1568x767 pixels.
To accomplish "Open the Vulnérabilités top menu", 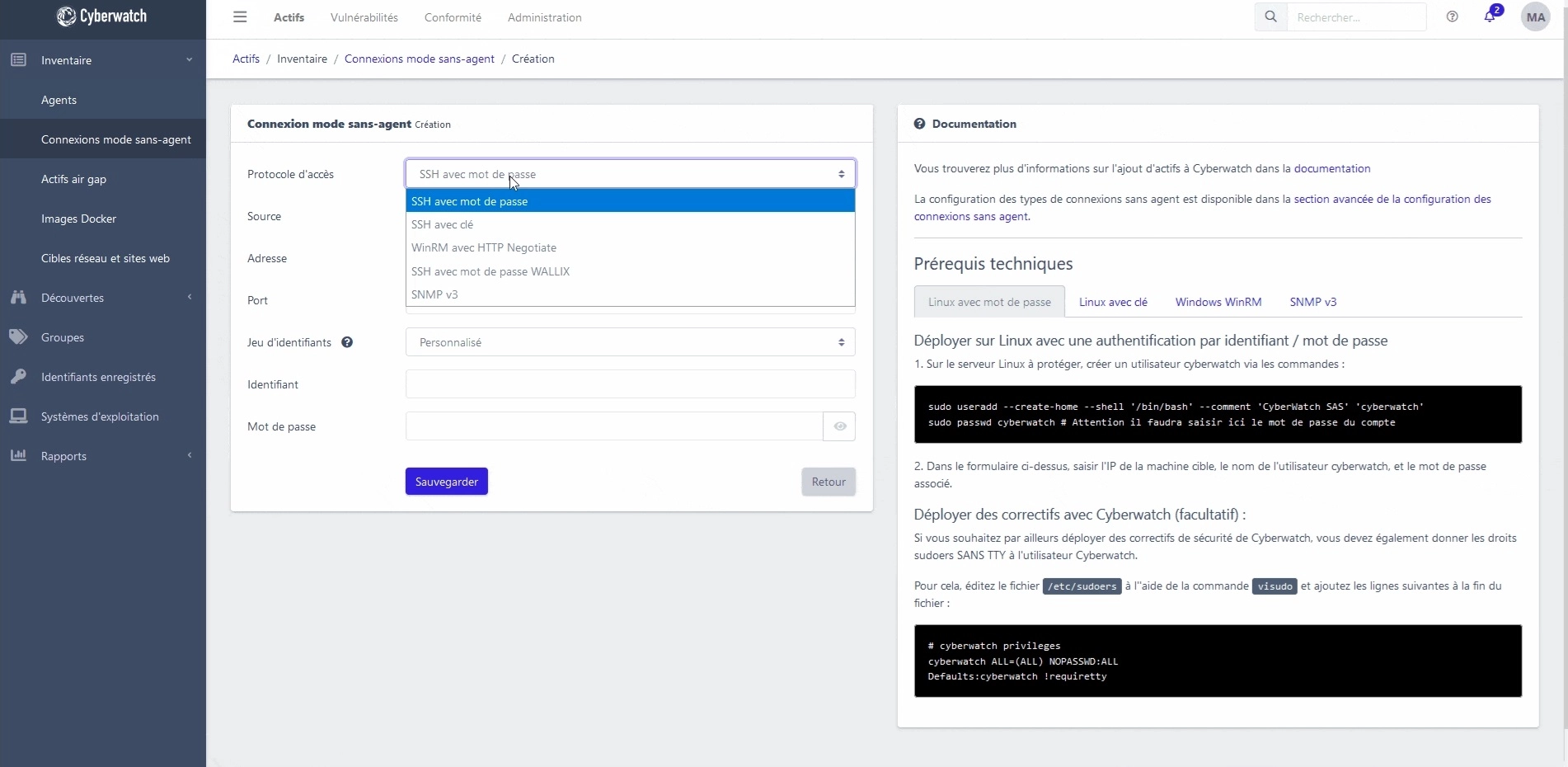I will coord(364,17).
